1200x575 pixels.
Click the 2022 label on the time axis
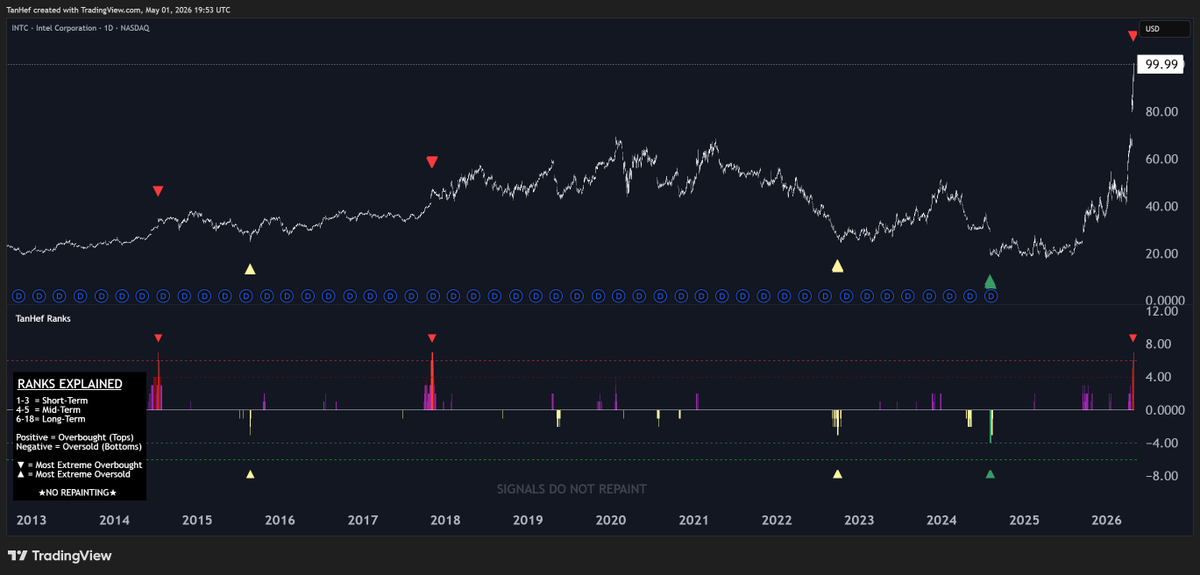pyautogui.click(x=776, y=520)
